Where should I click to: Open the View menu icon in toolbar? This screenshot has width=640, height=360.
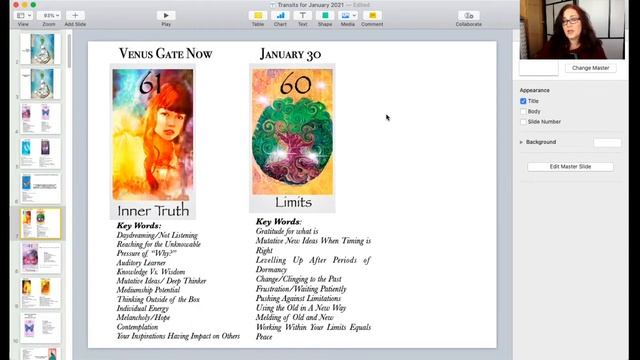tap(23, 16)
